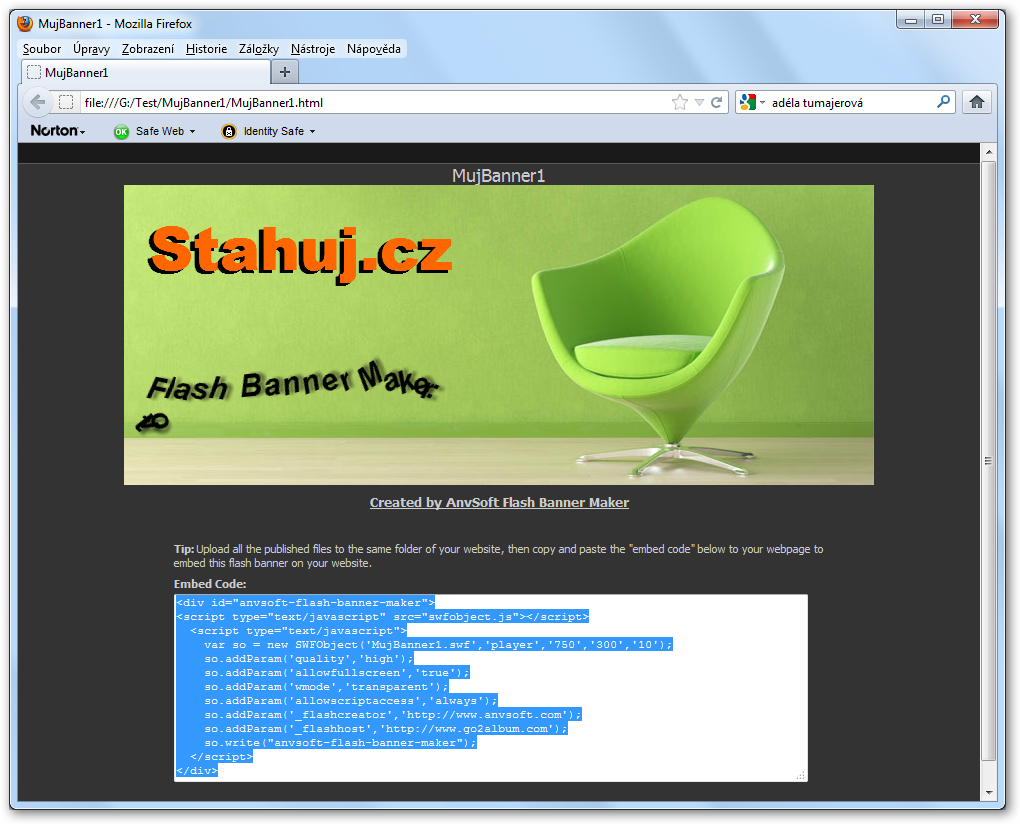Click the Firefox logo in title bar
Image resolution: width=1020 pixels, height=824 pixels.
tap(25, 23)
